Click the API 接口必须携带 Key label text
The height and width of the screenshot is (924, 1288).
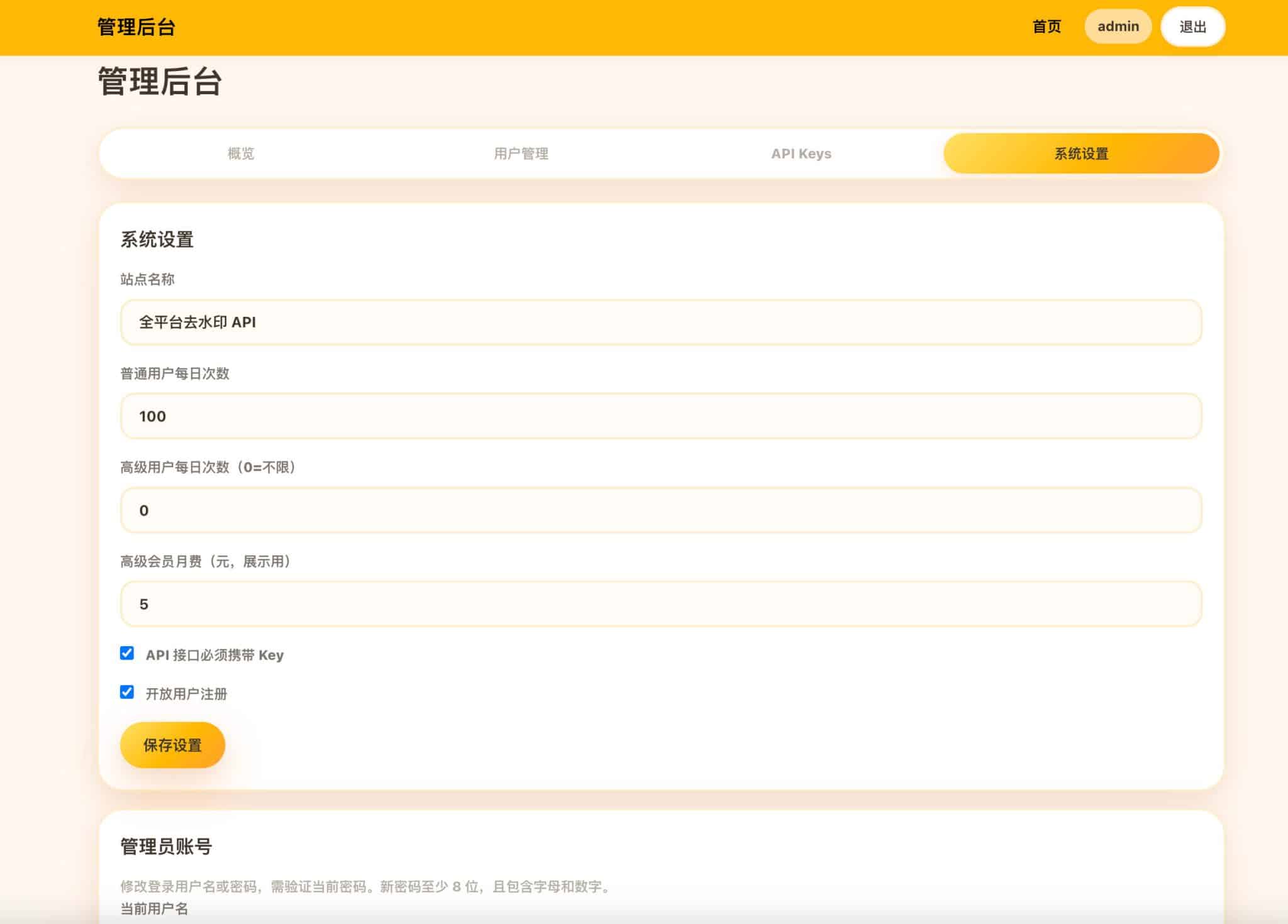click(214, 655)
